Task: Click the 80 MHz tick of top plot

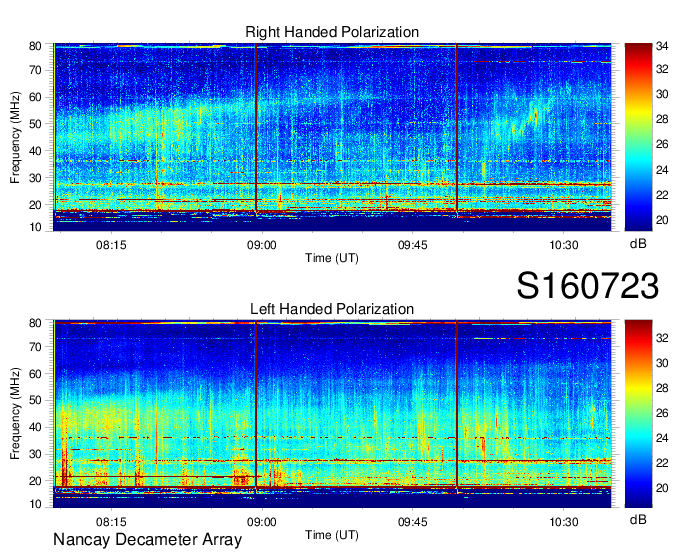Action: (x=35, y=46)
